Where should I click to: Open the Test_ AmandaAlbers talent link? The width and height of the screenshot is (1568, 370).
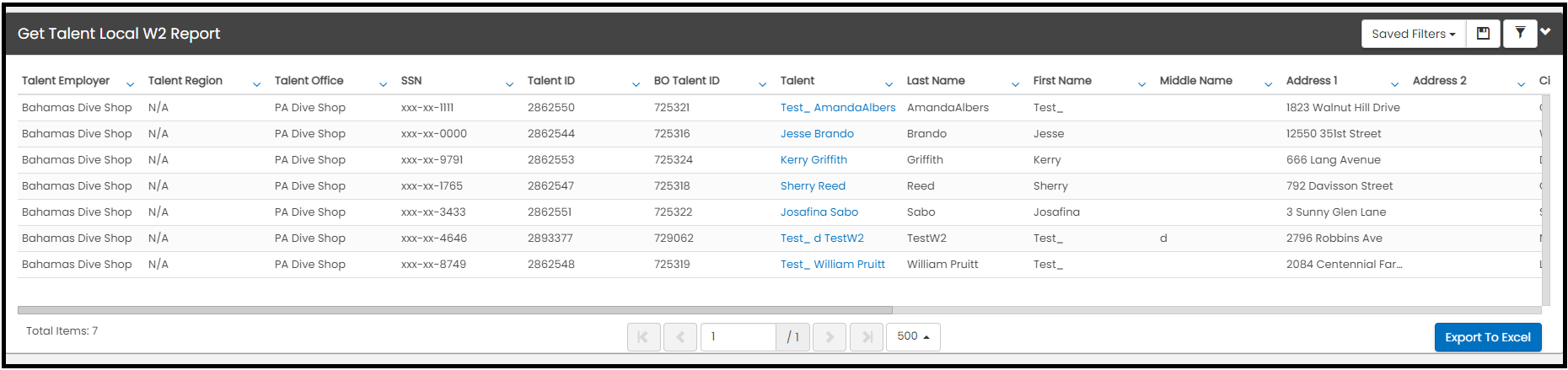point(838,108)
